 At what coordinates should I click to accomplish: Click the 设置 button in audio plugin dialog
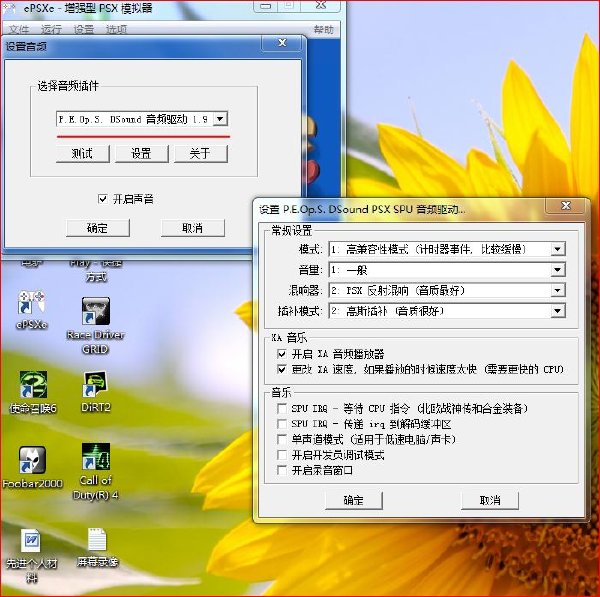point(142,154)
